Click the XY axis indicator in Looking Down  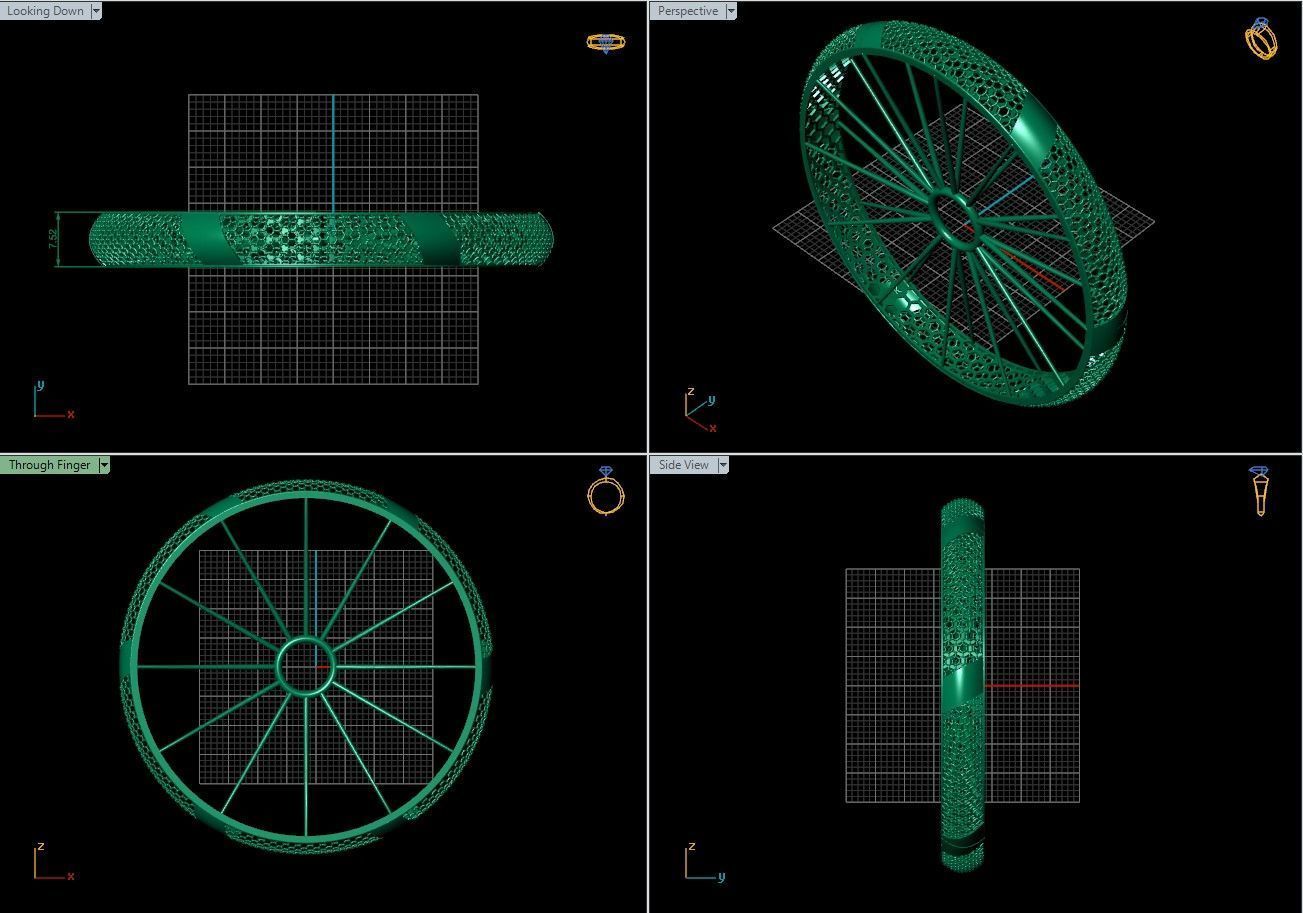pyautogui.click(x=52, y=400)
